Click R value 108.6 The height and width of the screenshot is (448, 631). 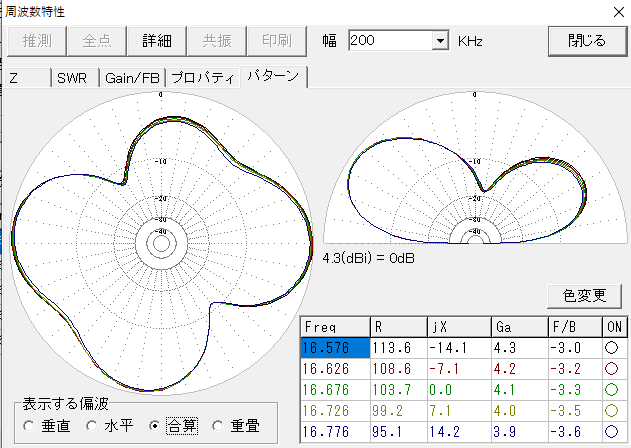[399, 369]
